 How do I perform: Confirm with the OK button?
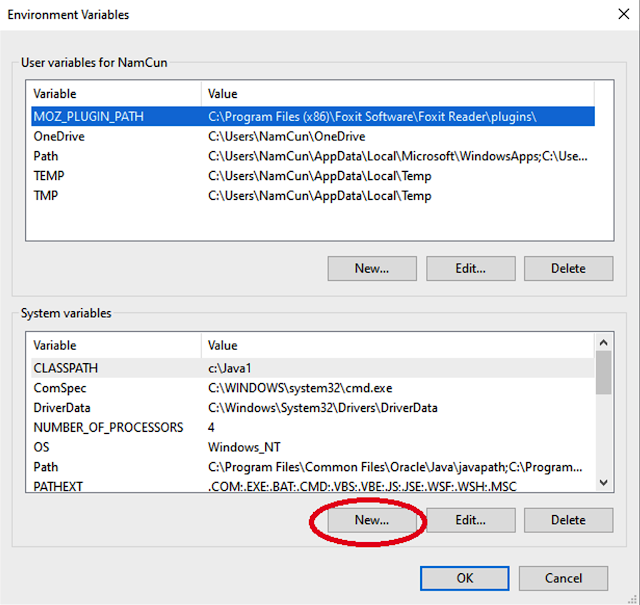(464, 578)
